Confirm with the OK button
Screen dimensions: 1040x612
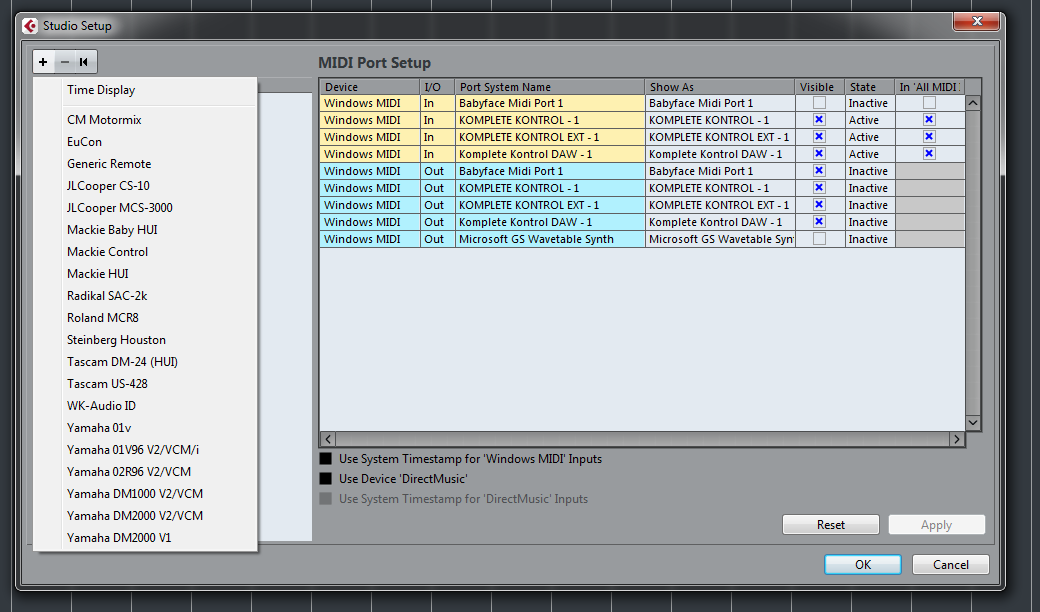pos(862,564)
